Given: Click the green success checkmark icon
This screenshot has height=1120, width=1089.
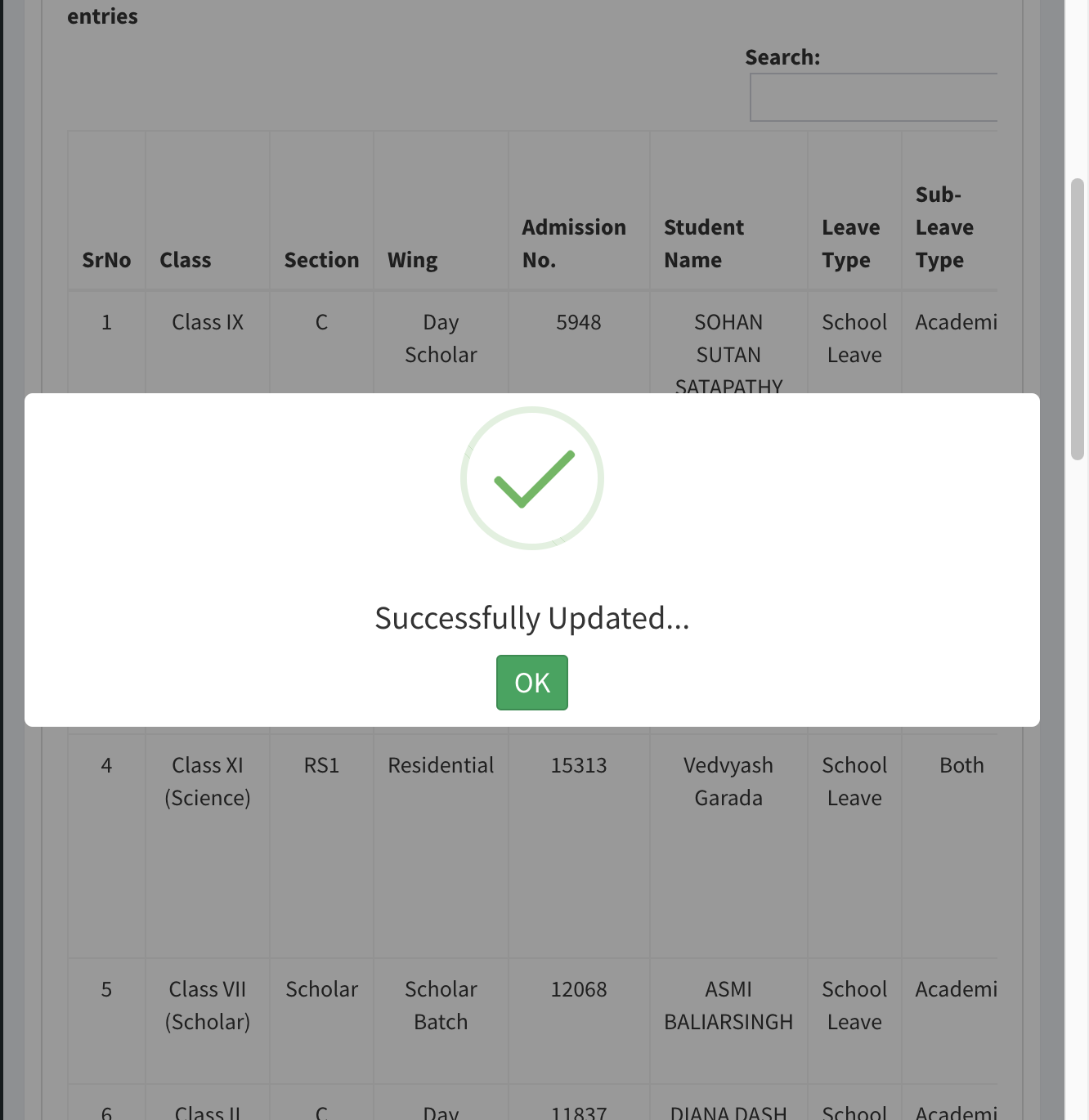Looking at the screenshot, I should click(x=532, y=478).
